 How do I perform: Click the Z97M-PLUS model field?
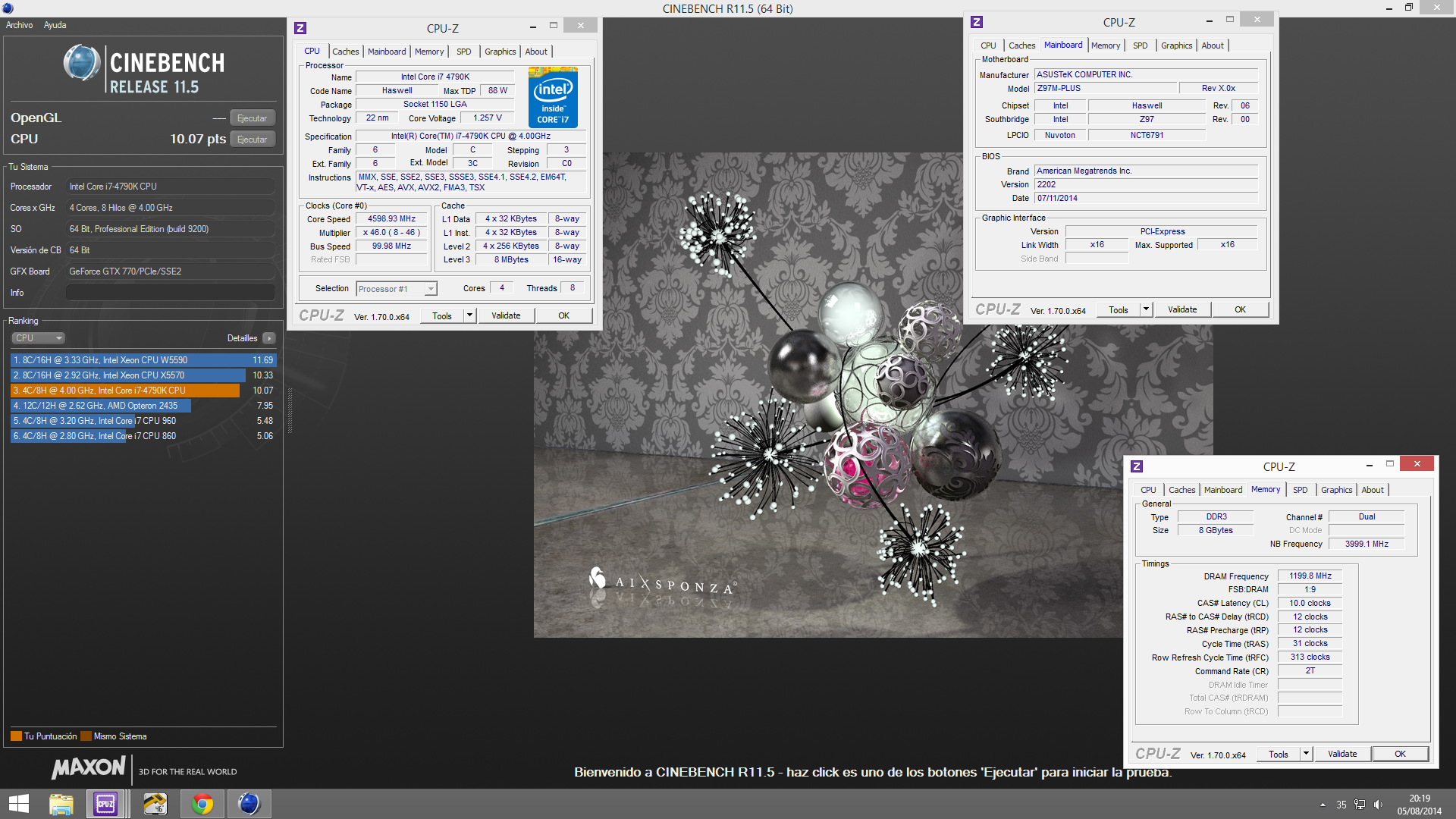1106,89
